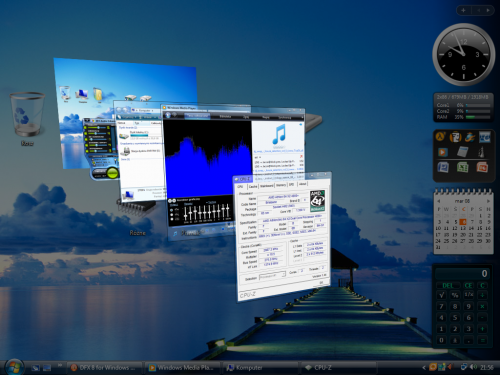This screenshot has width=500, height=375.
Task: Launch the Excel shortcut in launcher gadget
Action: pyautogui.click(x=462, y=167)
